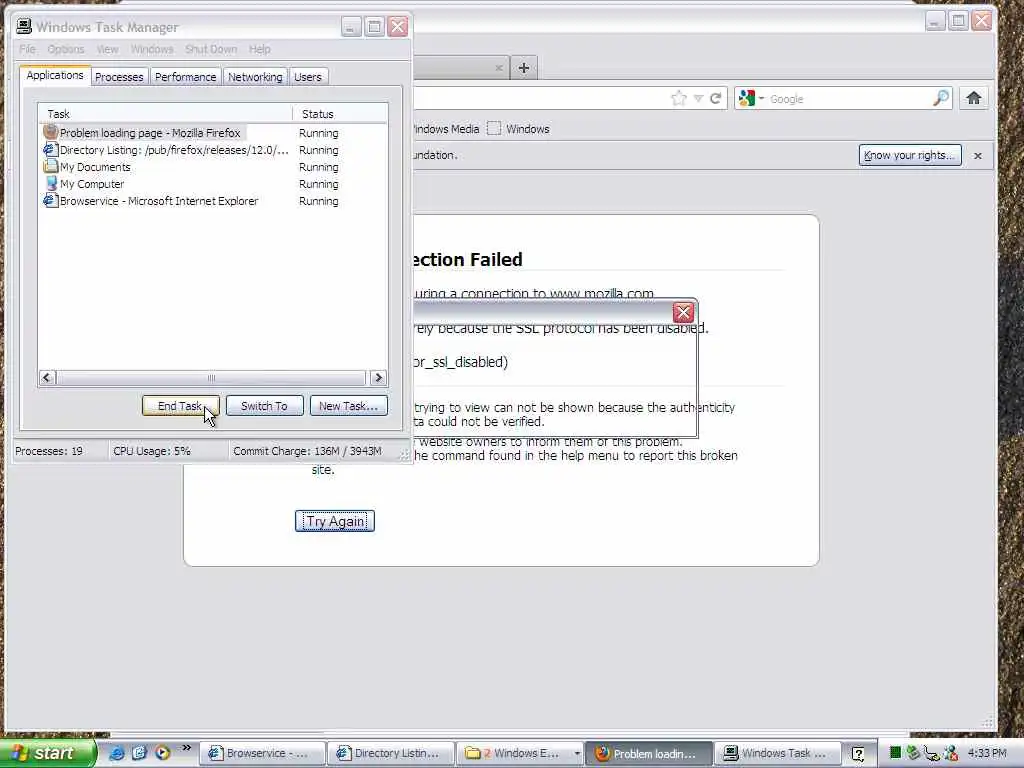Sort by the Task column header
Image resolution: width=1024 pixels, height=768 pixels.
pos(165,114)
